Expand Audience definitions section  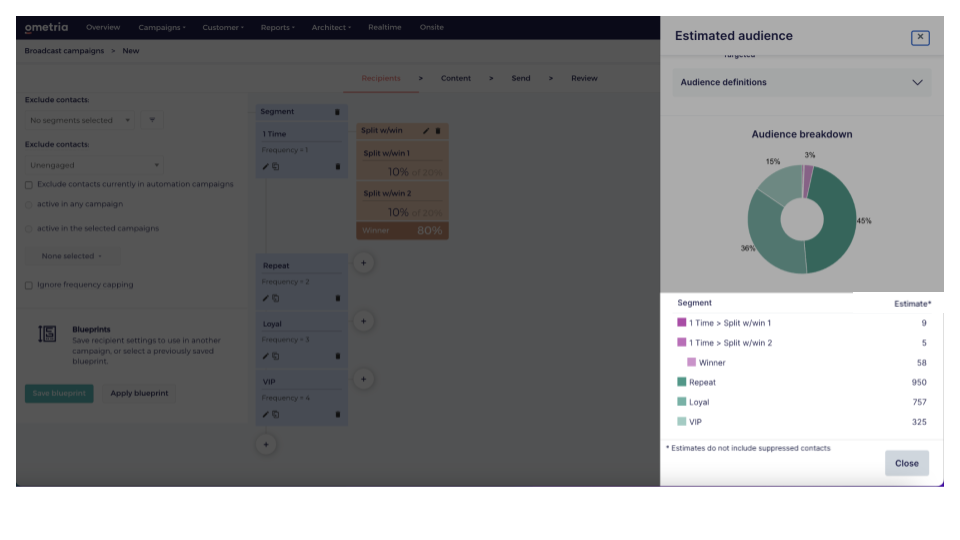pos(801,82)
